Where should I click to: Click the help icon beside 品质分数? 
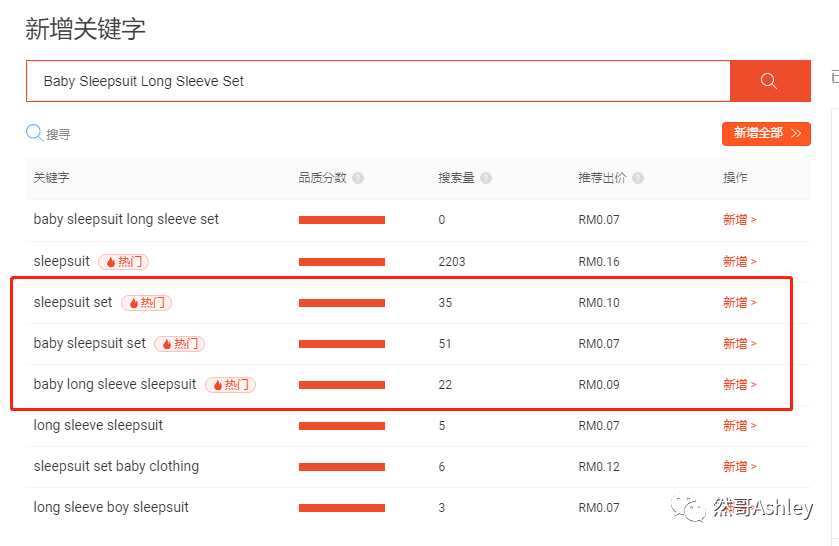(x=358, y=178)
